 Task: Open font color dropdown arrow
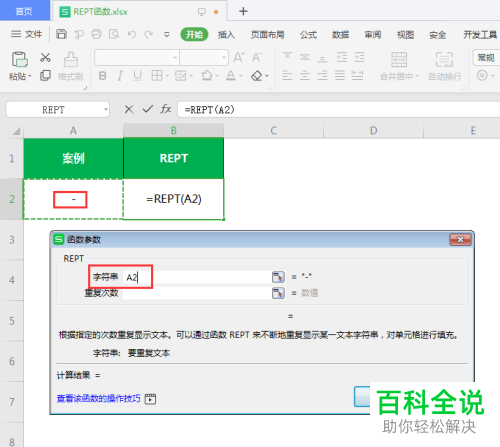(241, 76)
